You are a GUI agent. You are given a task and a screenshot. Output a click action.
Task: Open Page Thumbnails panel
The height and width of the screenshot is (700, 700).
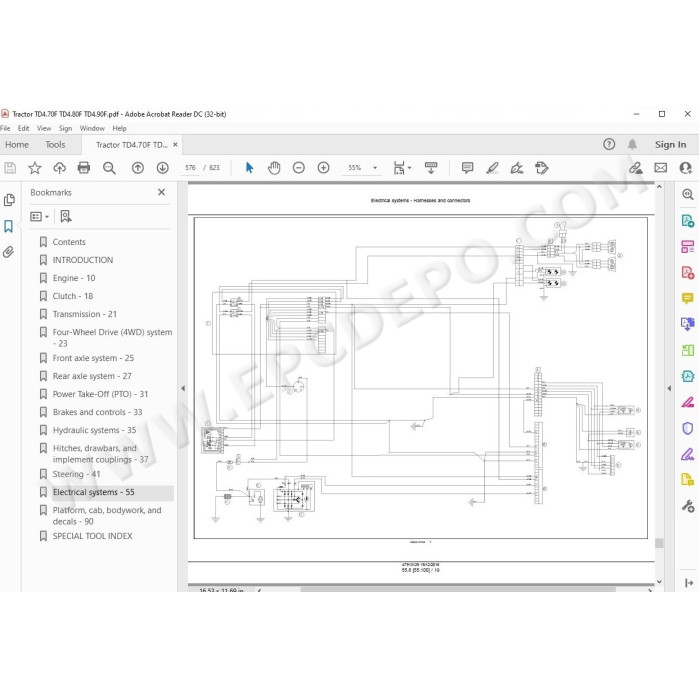9,200
